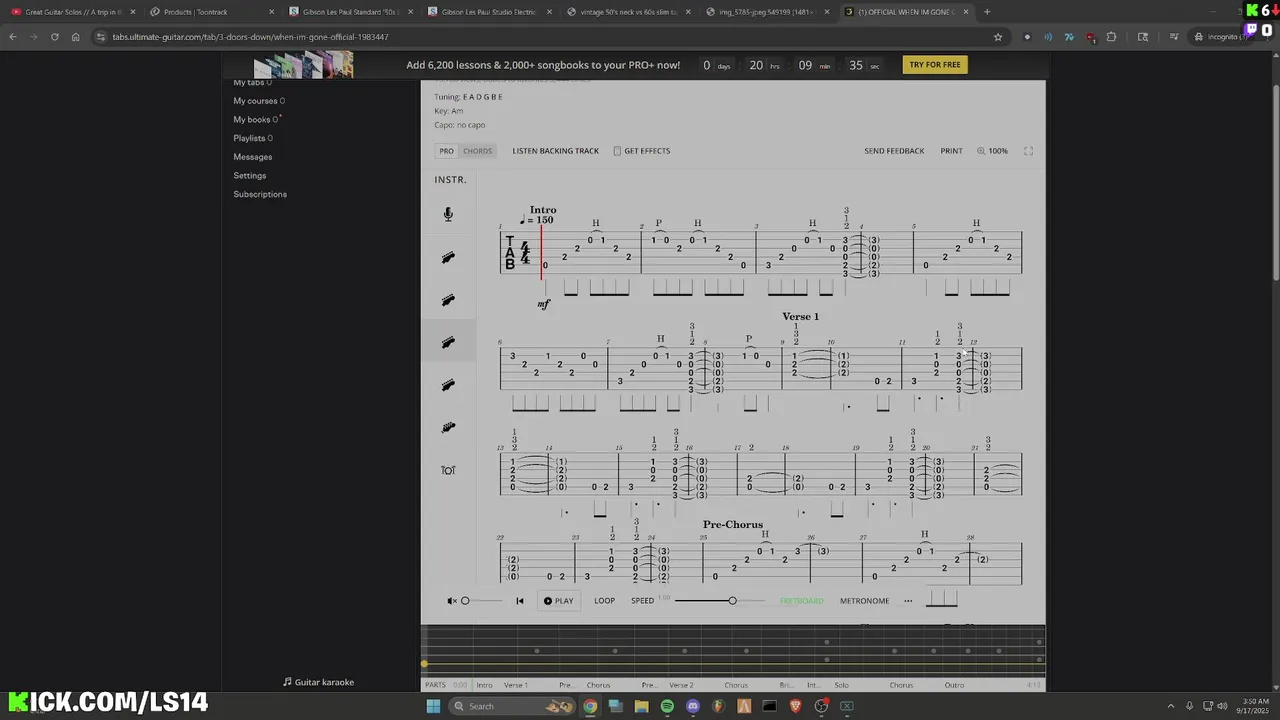Image resolution: width=1280 pixels, height=720 pixels.
Task: Select the drums track icon
Action: (448, 470)
